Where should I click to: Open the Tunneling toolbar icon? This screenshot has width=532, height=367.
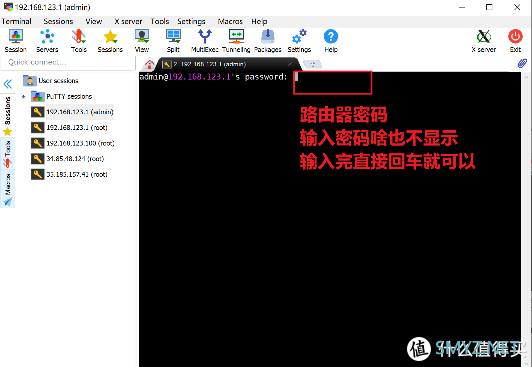[x=236, y=41]
